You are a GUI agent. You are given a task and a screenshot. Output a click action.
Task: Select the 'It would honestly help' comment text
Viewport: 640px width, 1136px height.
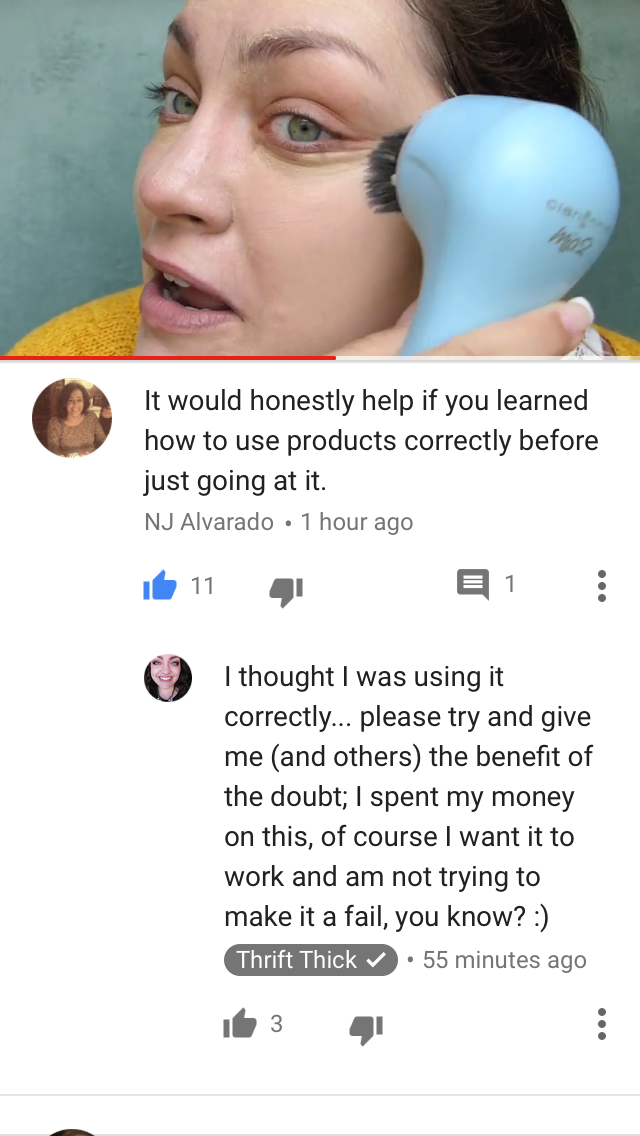(x=371, y=440)
